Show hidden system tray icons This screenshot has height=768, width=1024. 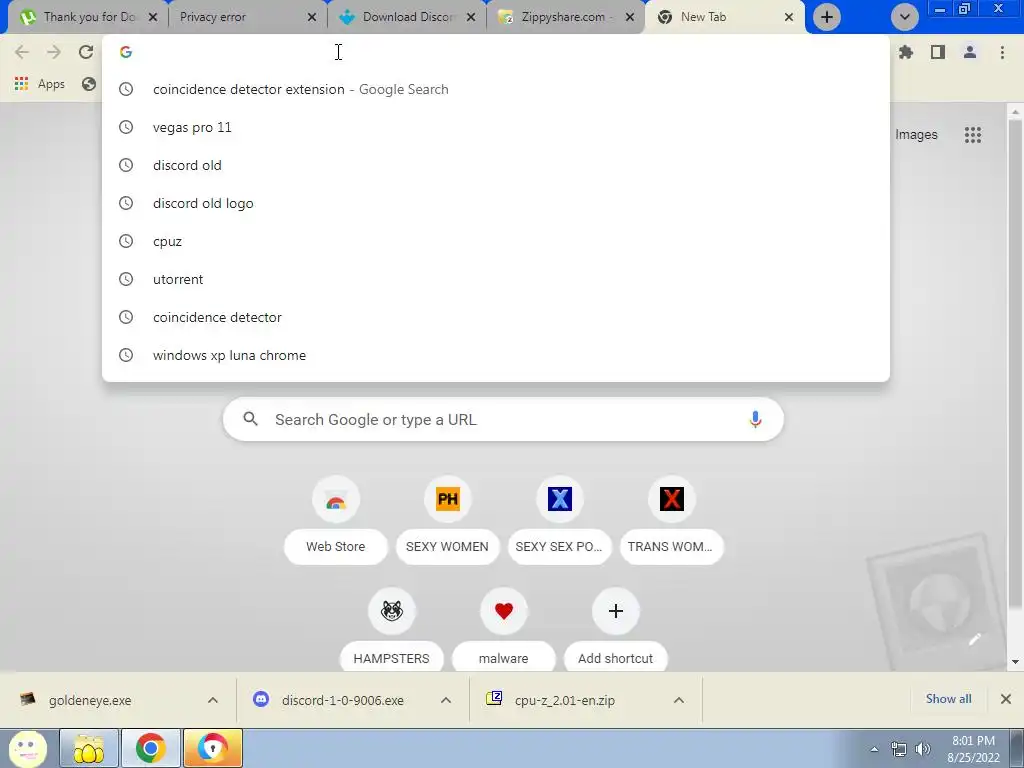[x=874, y=749]
